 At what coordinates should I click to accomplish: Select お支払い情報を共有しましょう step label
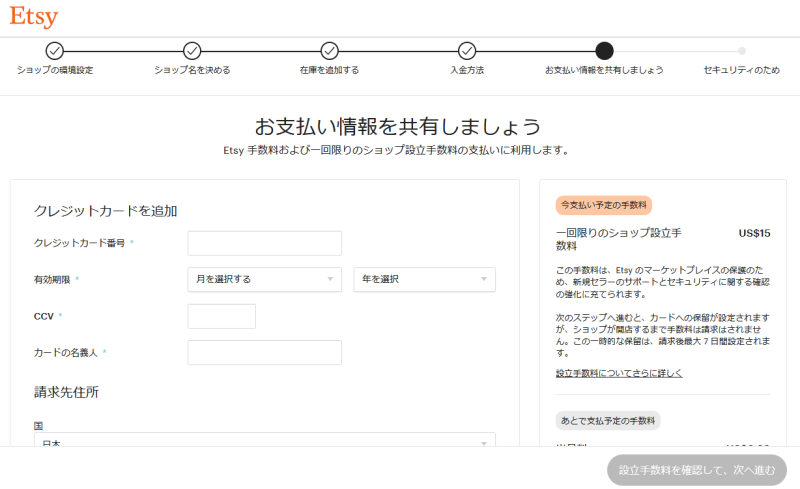[605, 70]
